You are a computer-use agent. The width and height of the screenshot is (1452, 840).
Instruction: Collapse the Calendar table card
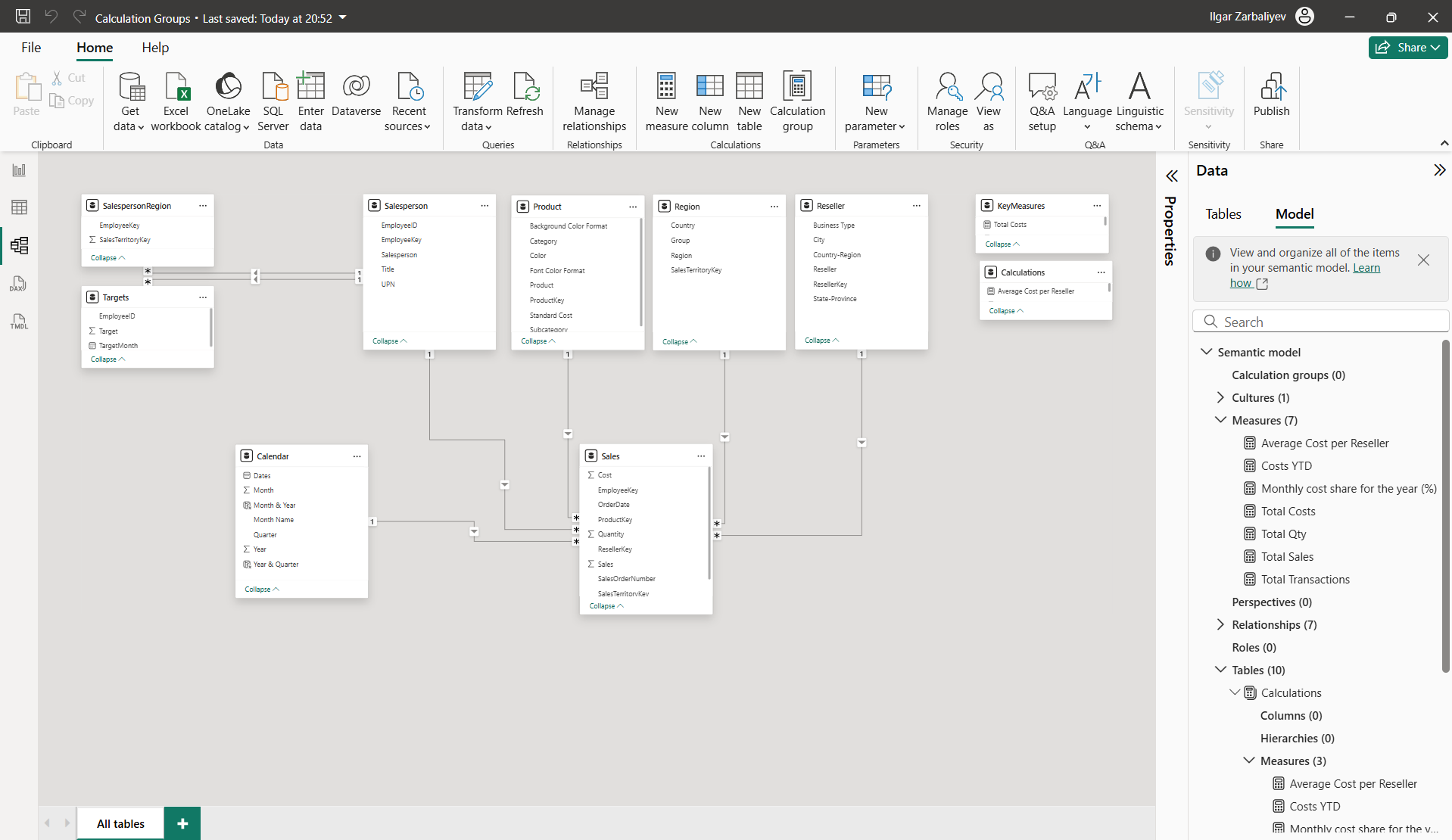click(262, 589)
